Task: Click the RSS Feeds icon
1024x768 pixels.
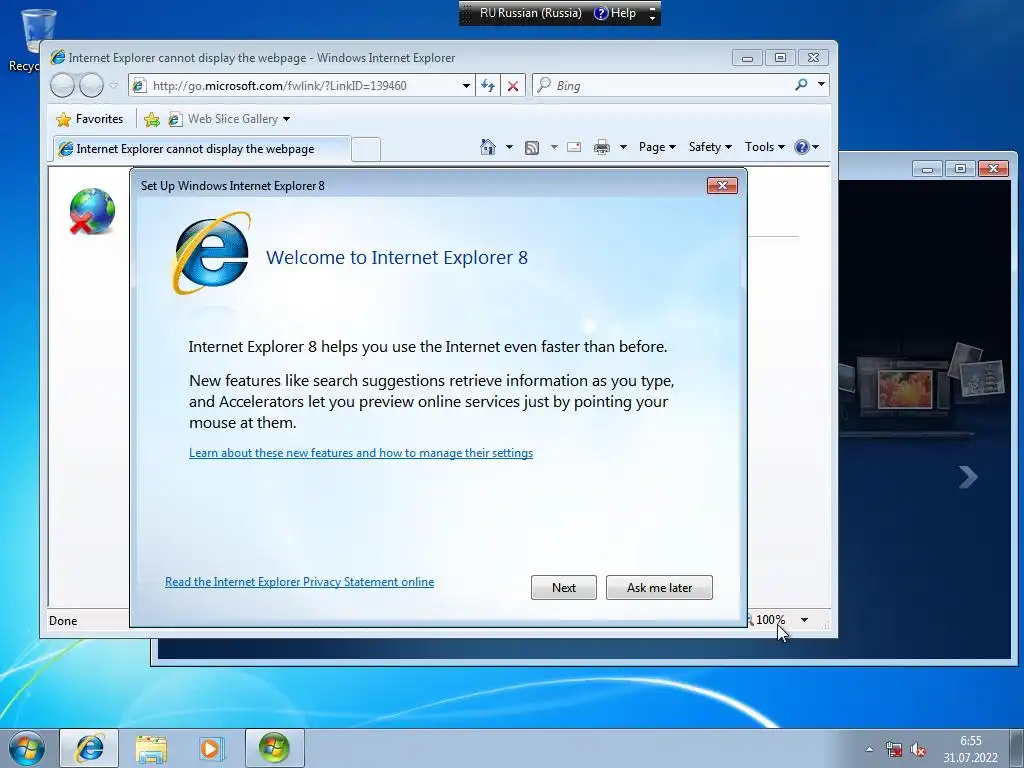Action: point(532,148)
